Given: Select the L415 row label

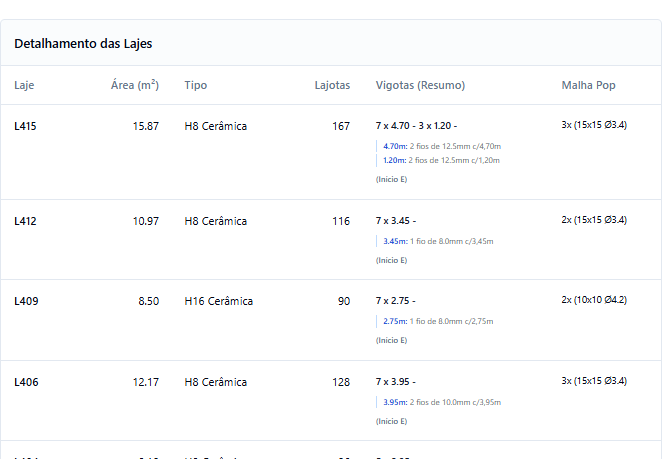Looking at the screenshot, I should coord(25,126).
